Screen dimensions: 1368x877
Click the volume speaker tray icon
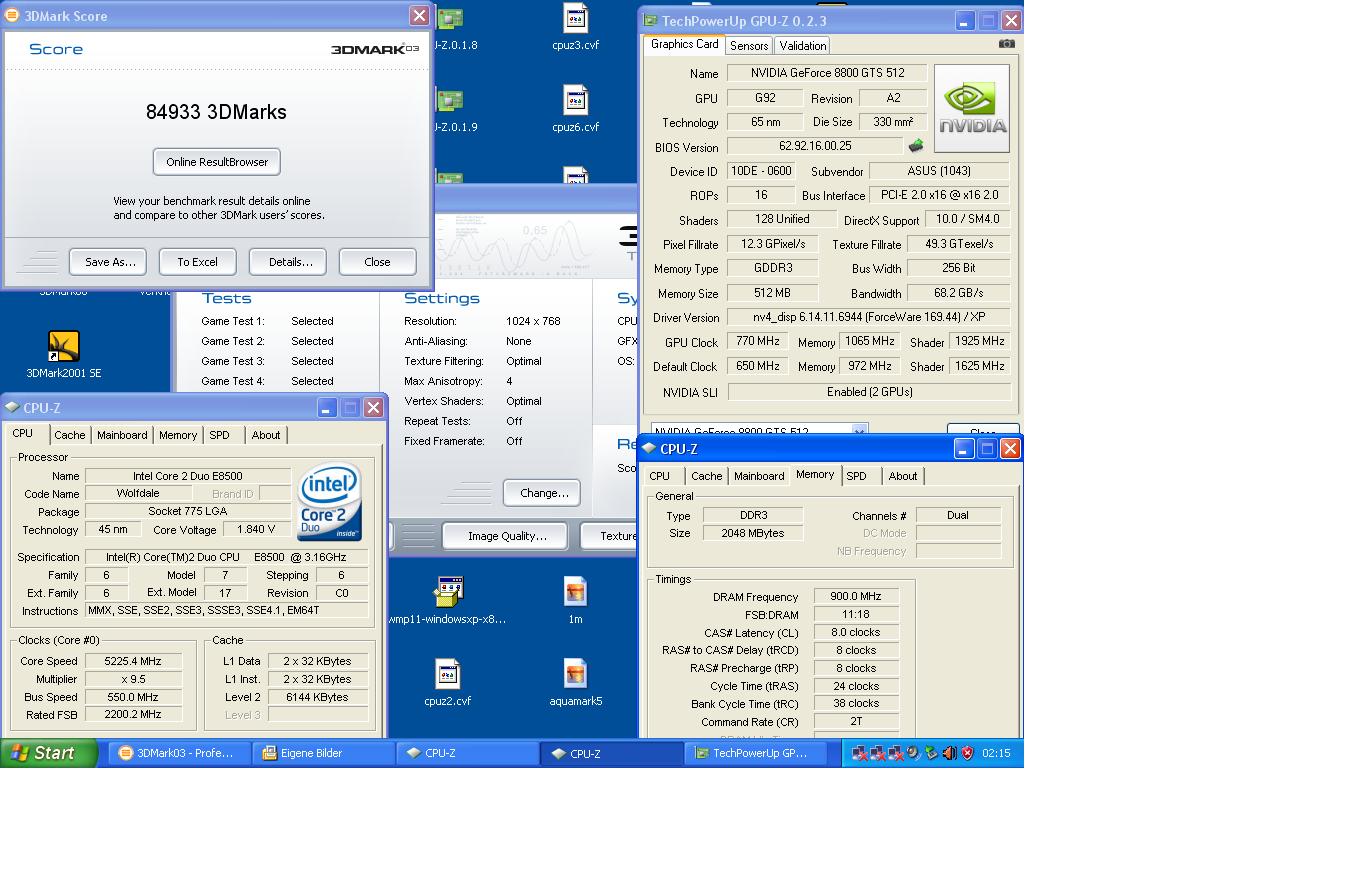[x=949, y=753]
